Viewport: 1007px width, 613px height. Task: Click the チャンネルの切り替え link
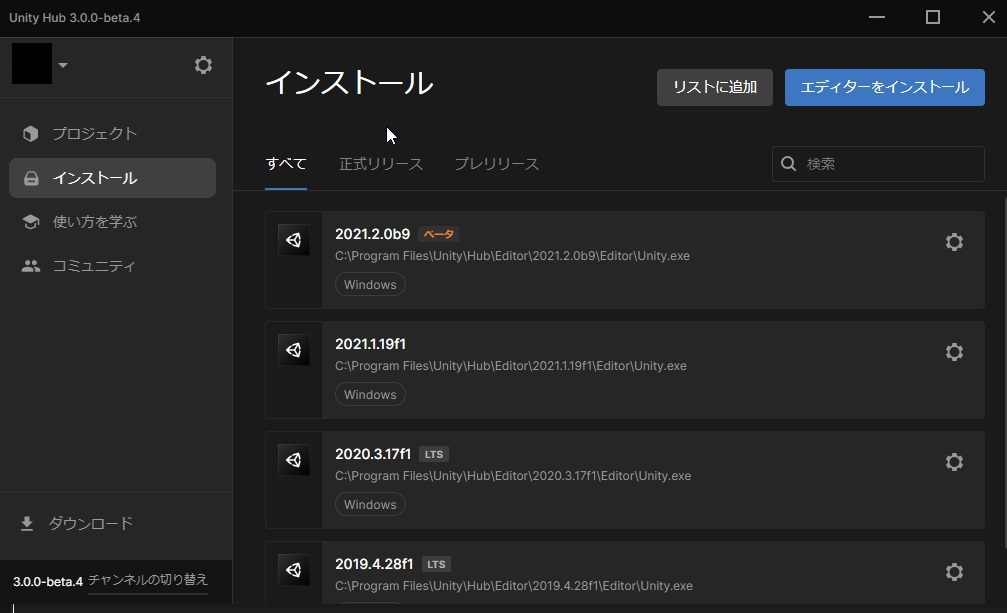click(148, 580)
